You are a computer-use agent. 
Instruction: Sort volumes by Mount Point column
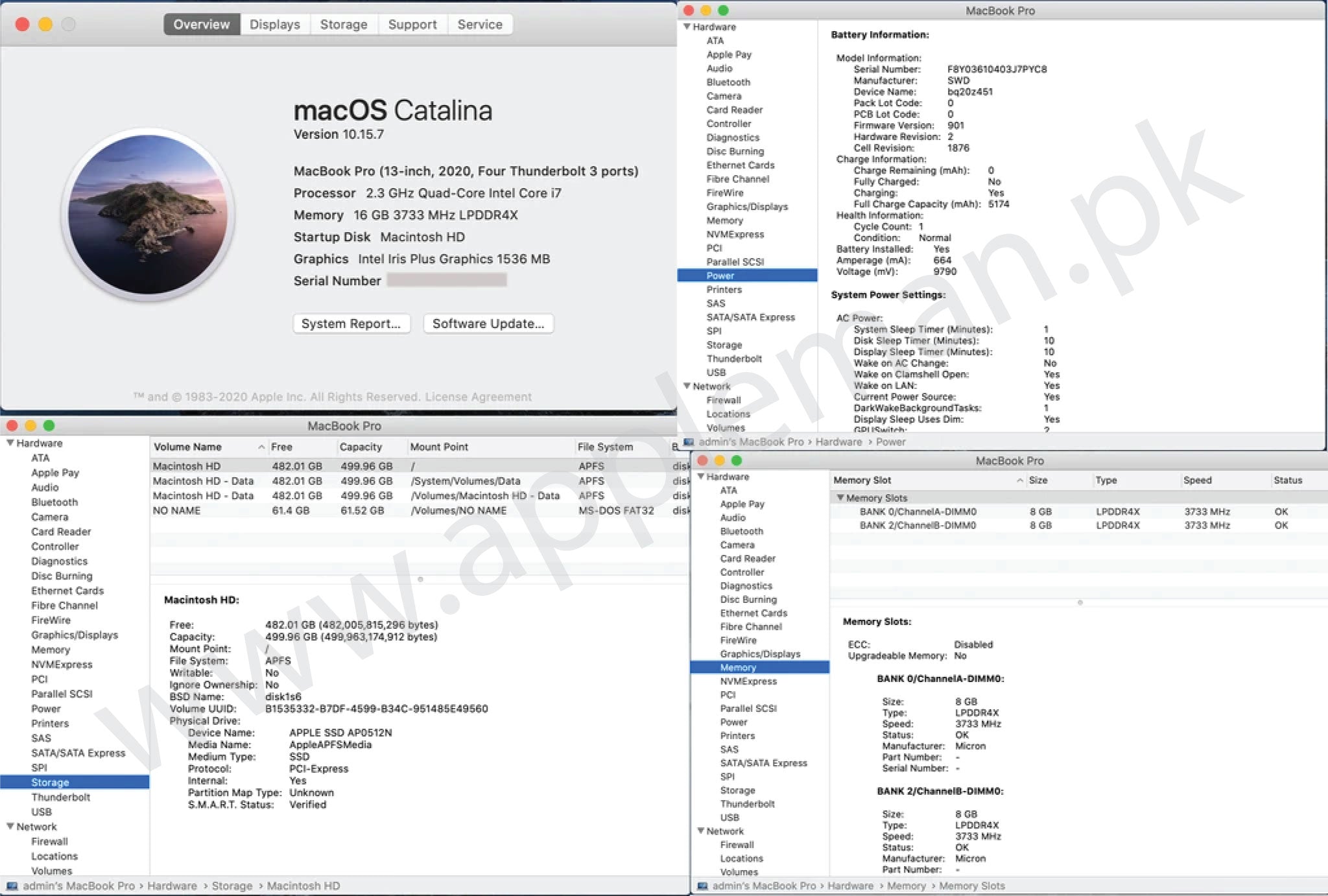(490, 447)
